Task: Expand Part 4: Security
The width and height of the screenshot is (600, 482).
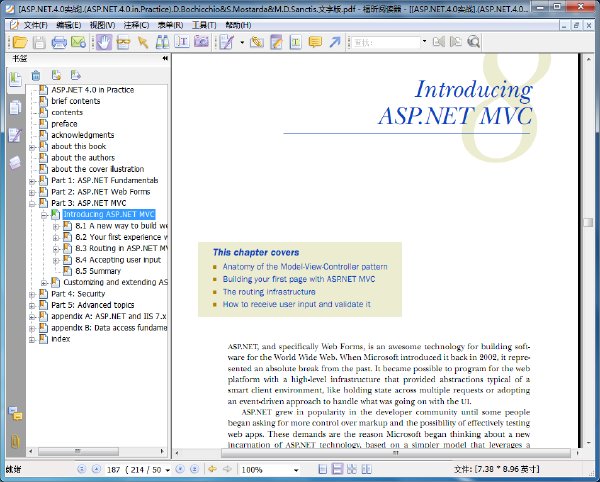Action: (33, 295)
